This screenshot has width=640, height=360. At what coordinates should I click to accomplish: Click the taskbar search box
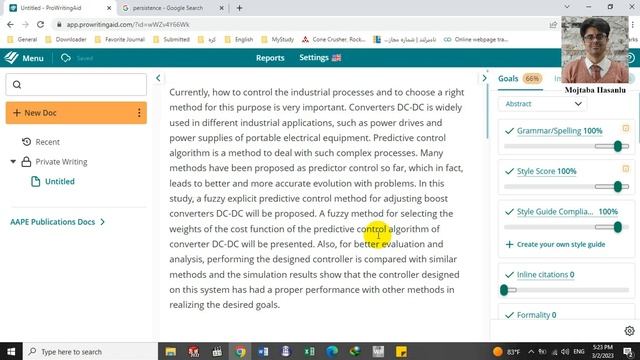[91, 351]
